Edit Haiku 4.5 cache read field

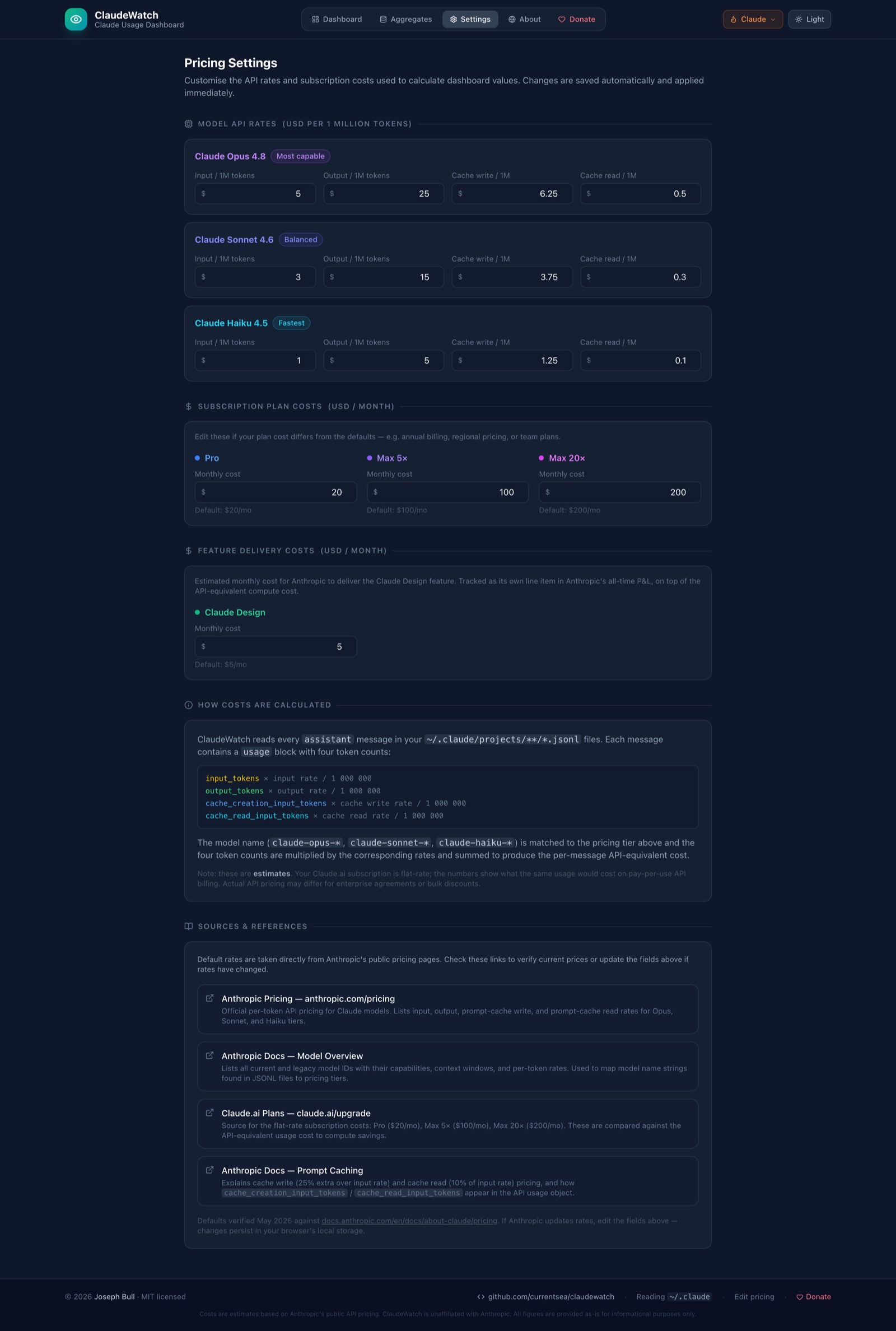tap(641, 361)
